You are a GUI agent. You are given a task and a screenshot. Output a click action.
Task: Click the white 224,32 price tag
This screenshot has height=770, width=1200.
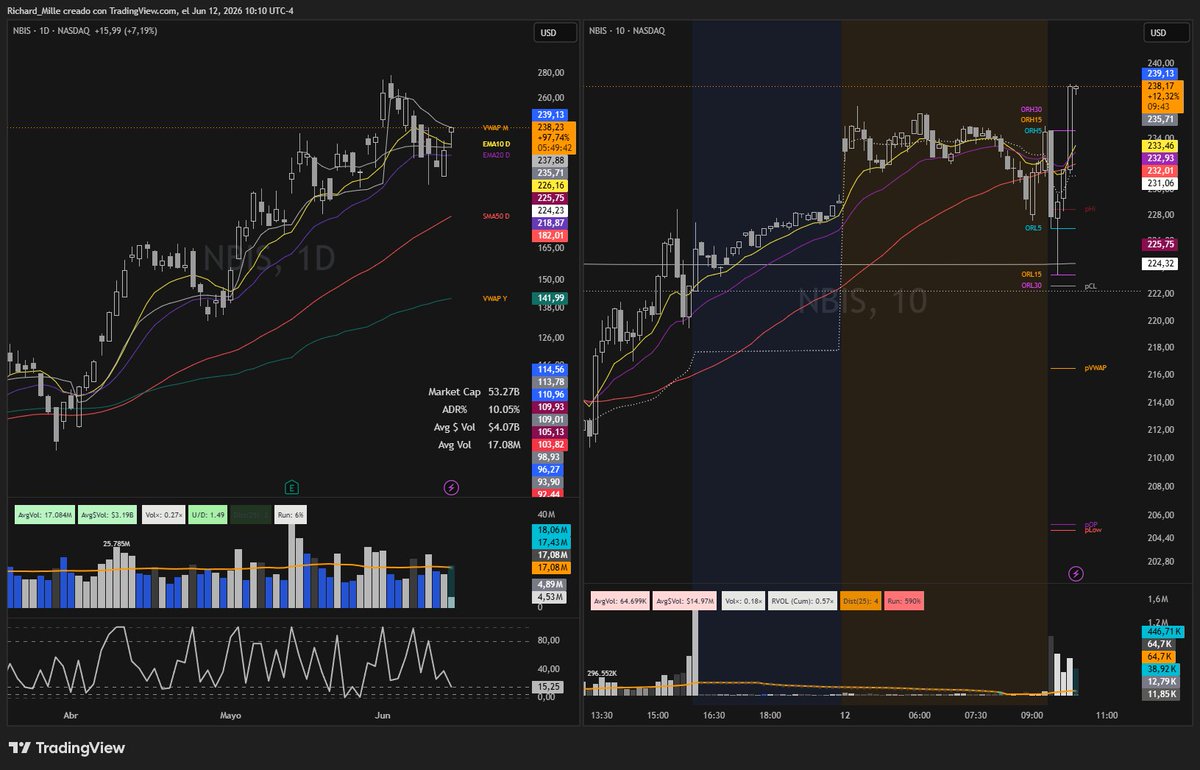(1160, 264)
